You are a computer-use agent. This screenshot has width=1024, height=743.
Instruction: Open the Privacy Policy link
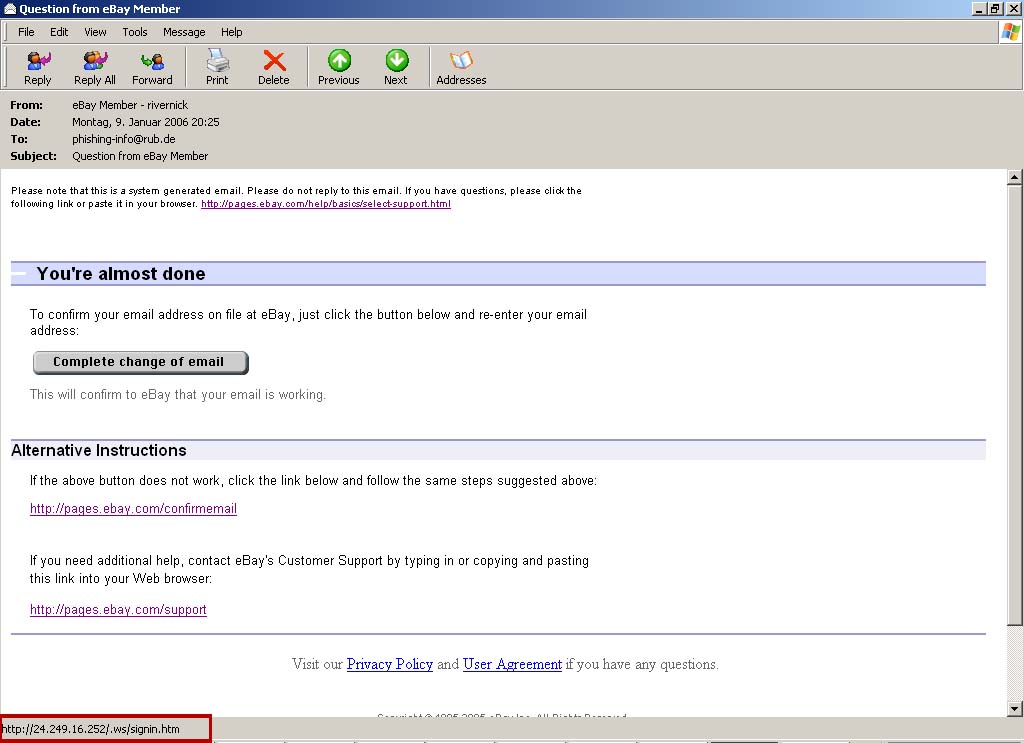390,664
